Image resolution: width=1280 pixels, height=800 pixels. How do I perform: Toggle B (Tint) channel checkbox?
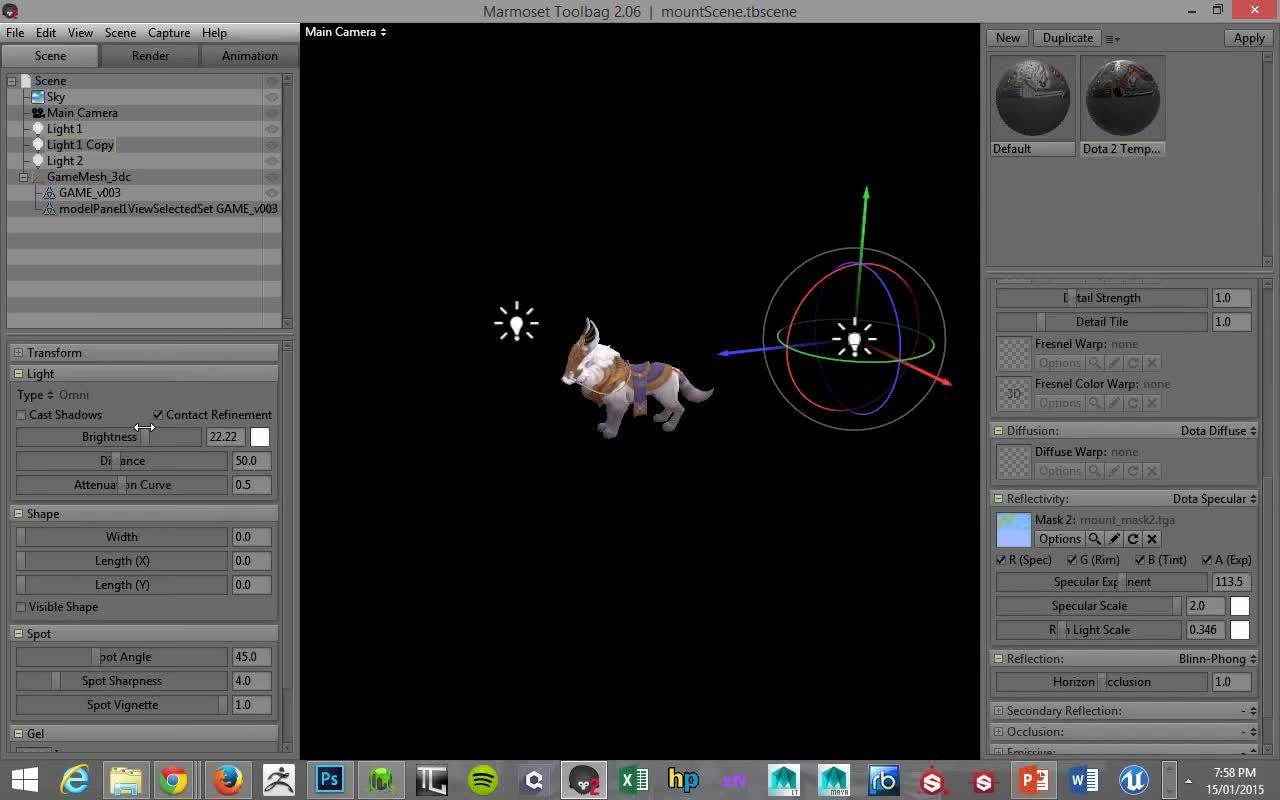(1140, 560)
